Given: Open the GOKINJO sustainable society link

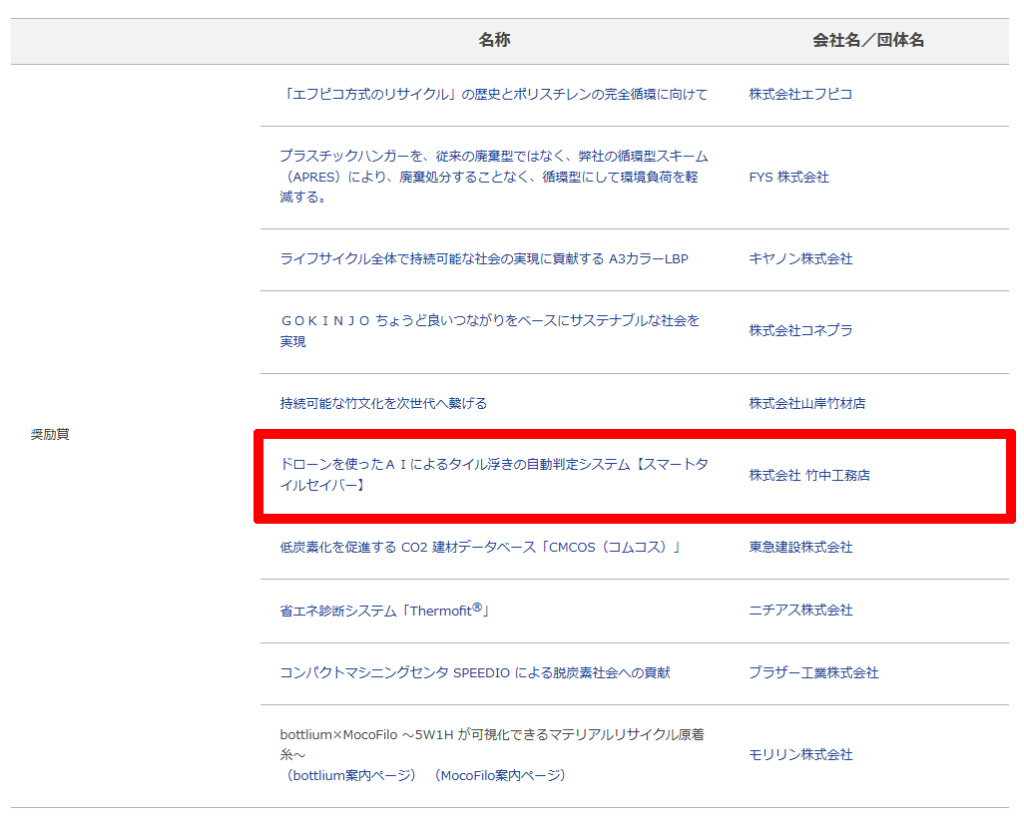Looking at the screenshot, I should tap(490, 330).
